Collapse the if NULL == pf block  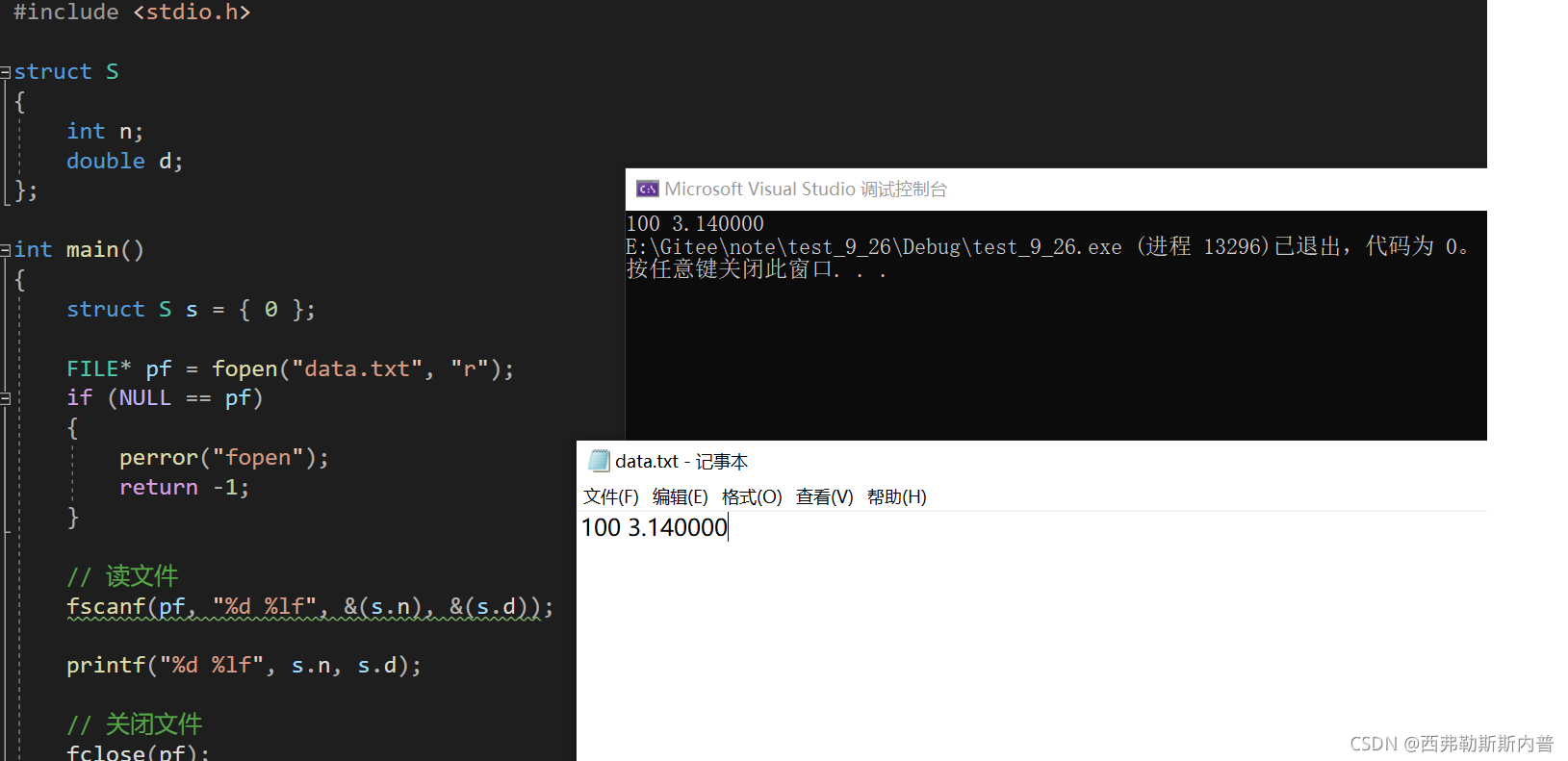(6, 398)
